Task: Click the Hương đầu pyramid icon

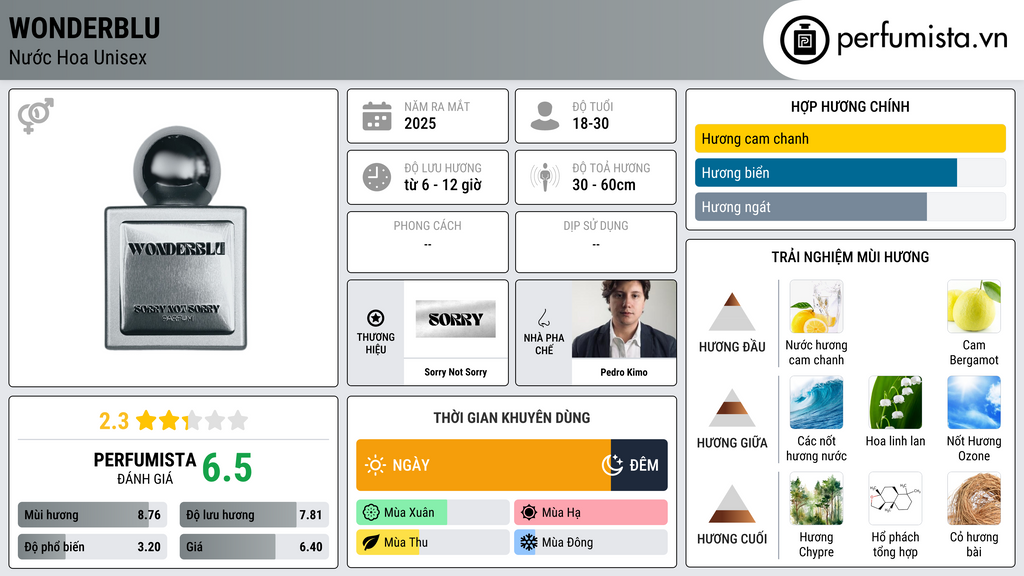Action: 732,312
